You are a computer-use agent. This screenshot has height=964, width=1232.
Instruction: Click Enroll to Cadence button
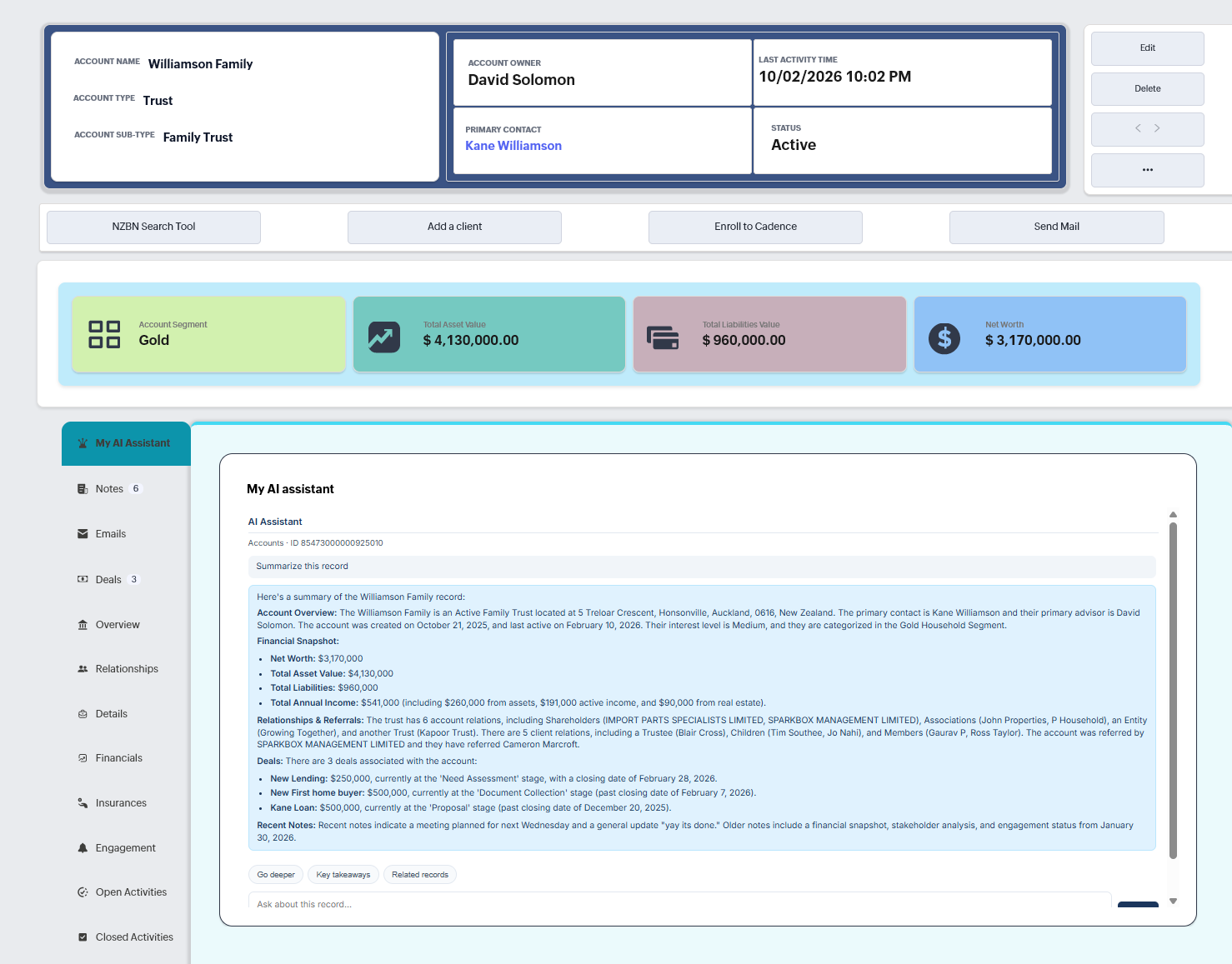pyautogui.click(x=755, y=227)
